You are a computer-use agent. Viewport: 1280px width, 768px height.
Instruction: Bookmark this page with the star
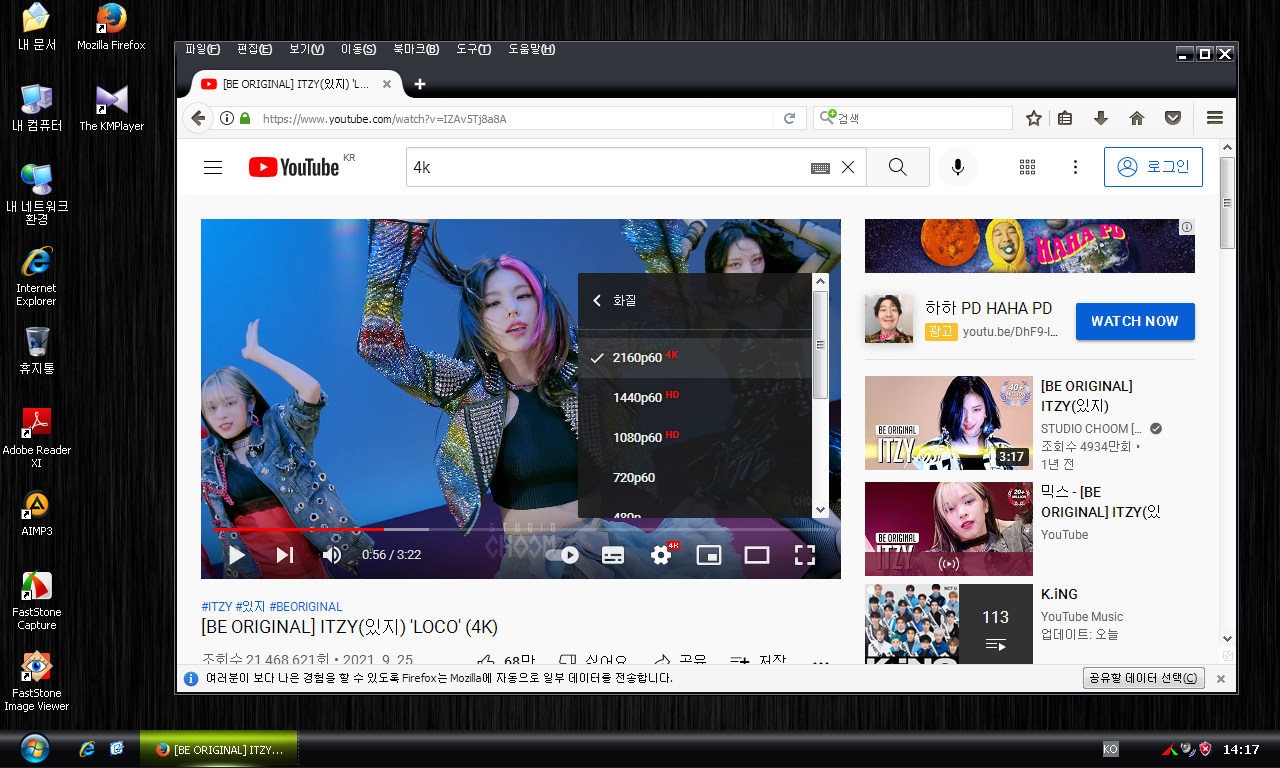click(1034, 118)
